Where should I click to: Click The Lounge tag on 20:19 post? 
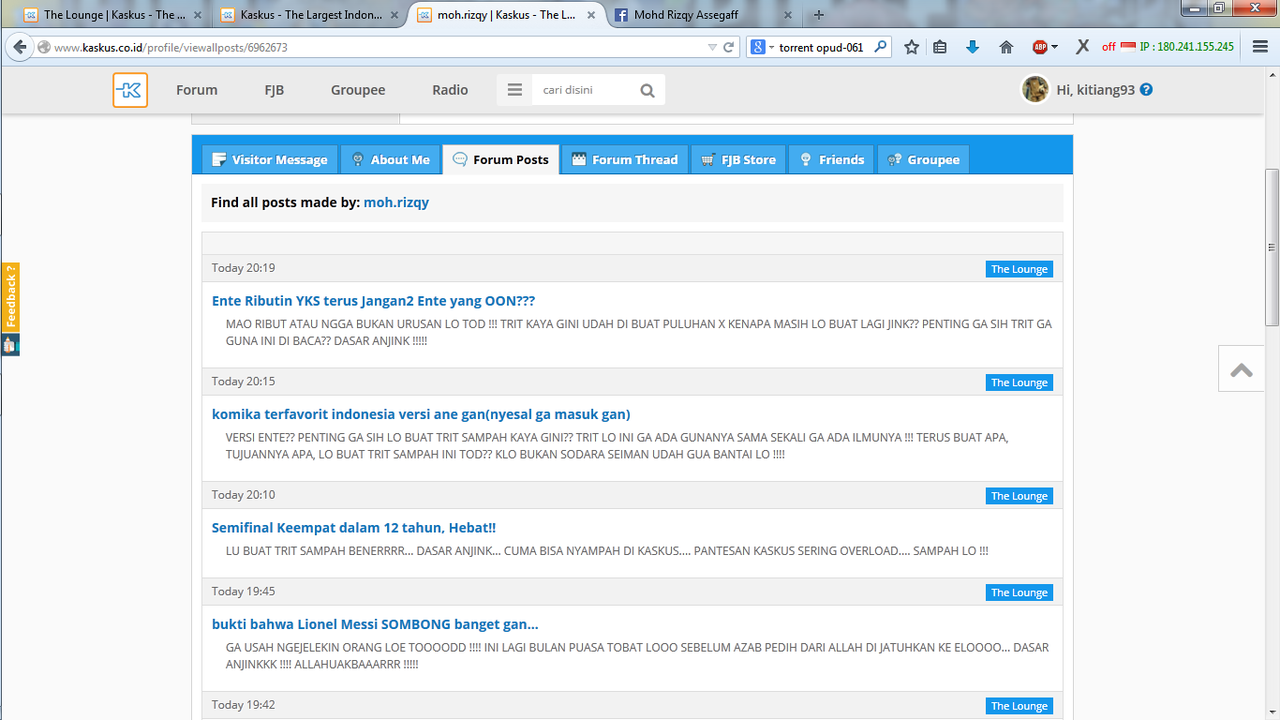click(x=1019, y=269)
